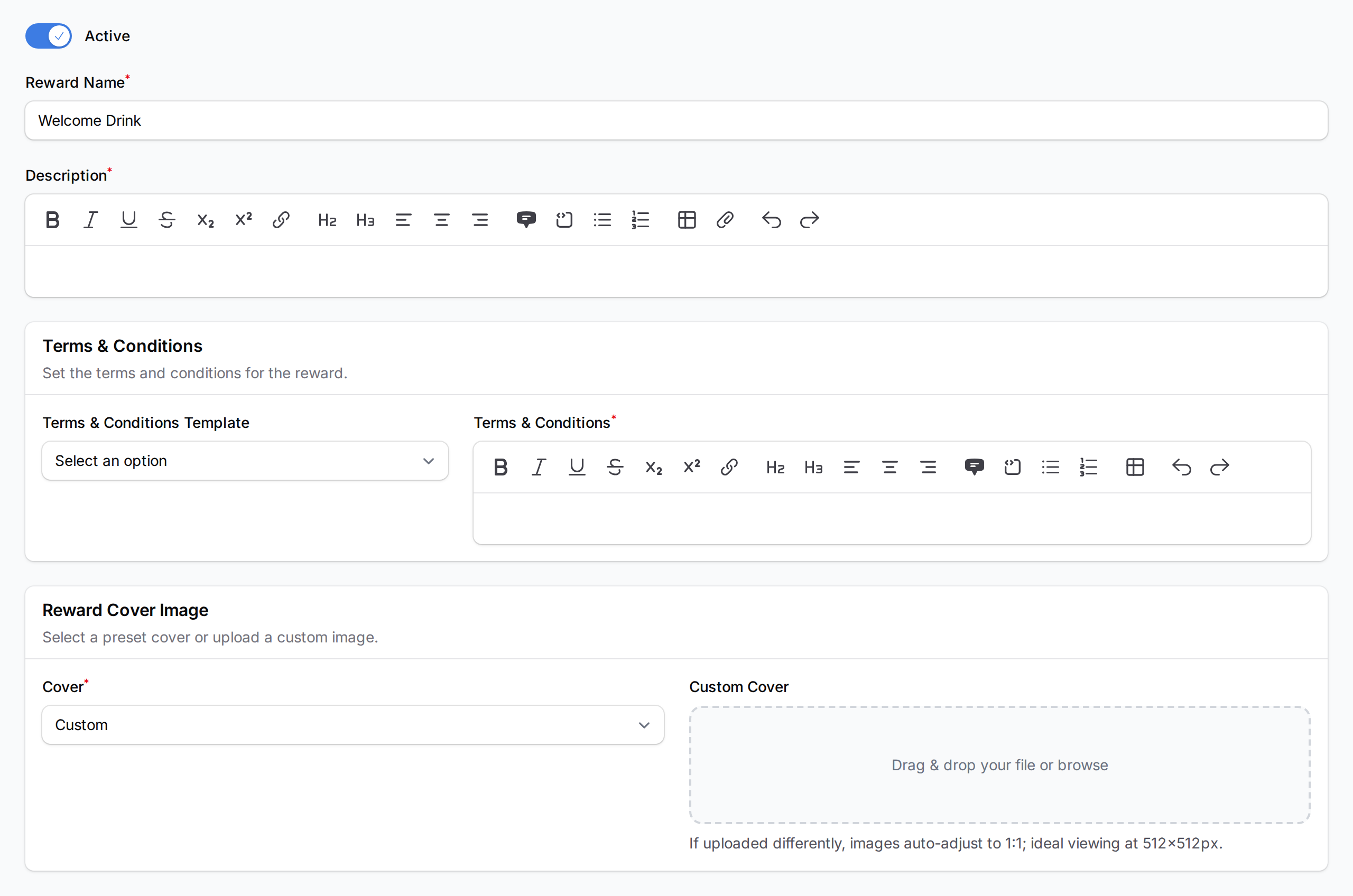This screenshot has height=896, width=1353.
Task: Undo in the Description editor toolbar
Action: [x=771, y=220]
